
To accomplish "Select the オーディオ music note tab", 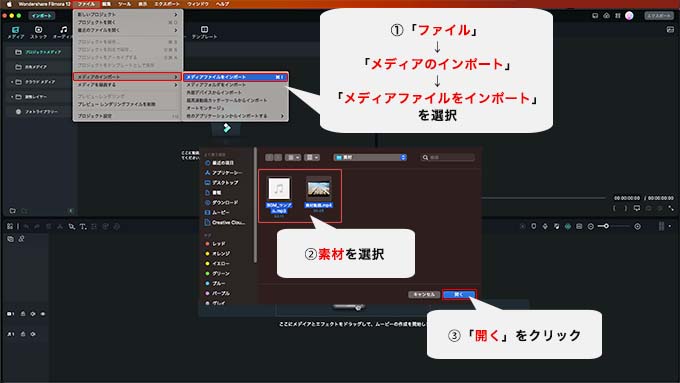I will pos(64,33).
